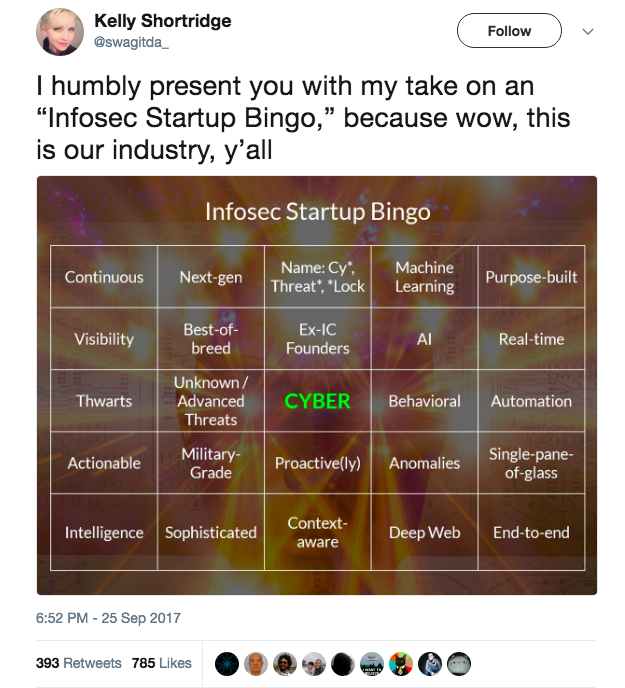Click the green CYBER center bingo cell

pos(317,401)
